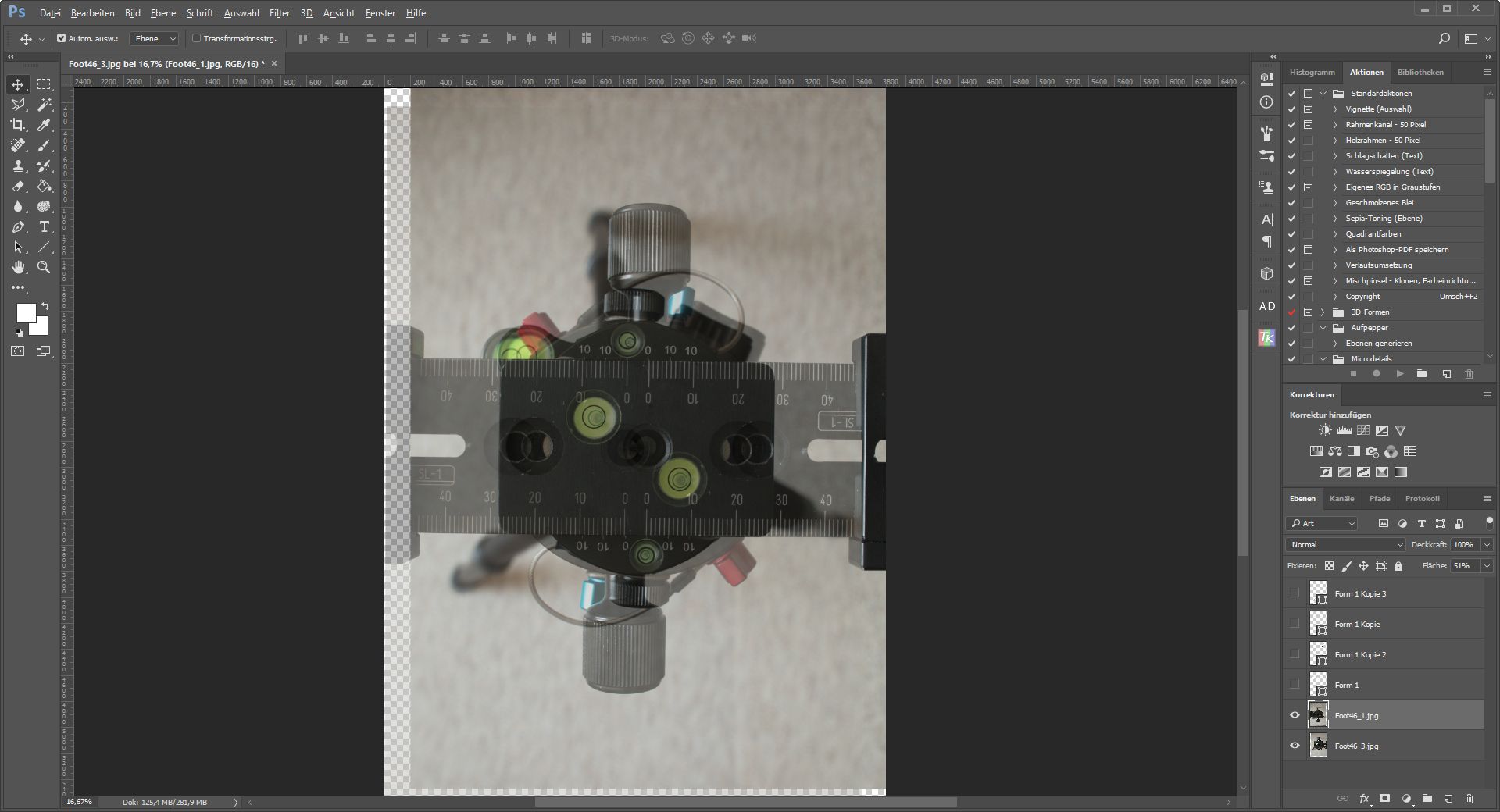Pick the Eyedropper tool
Image resolution: width=1500 pixels, height=812 pixels.
45,125
